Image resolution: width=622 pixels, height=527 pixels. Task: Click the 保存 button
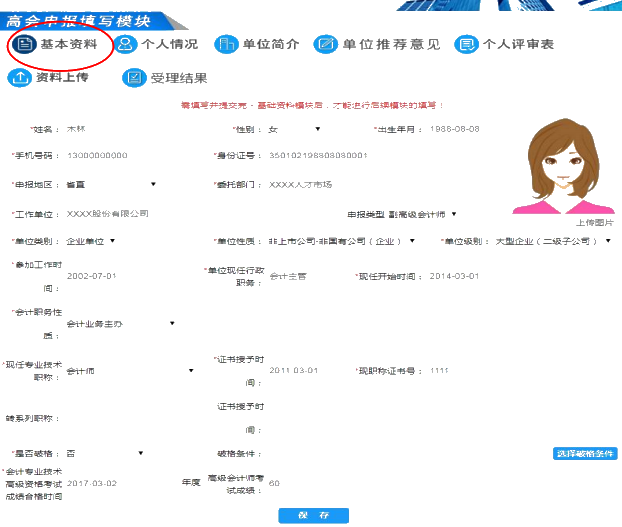[313, 516]
